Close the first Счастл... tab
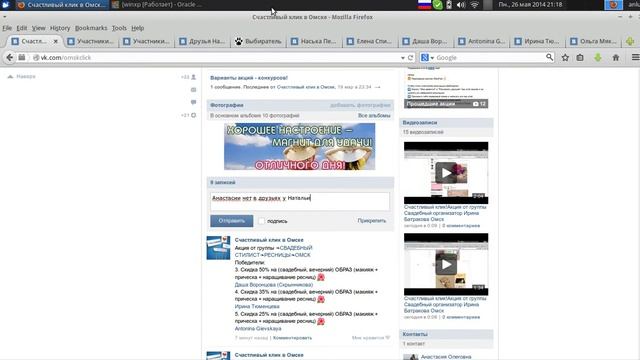 pyautogui.click(x=56, y=41)
